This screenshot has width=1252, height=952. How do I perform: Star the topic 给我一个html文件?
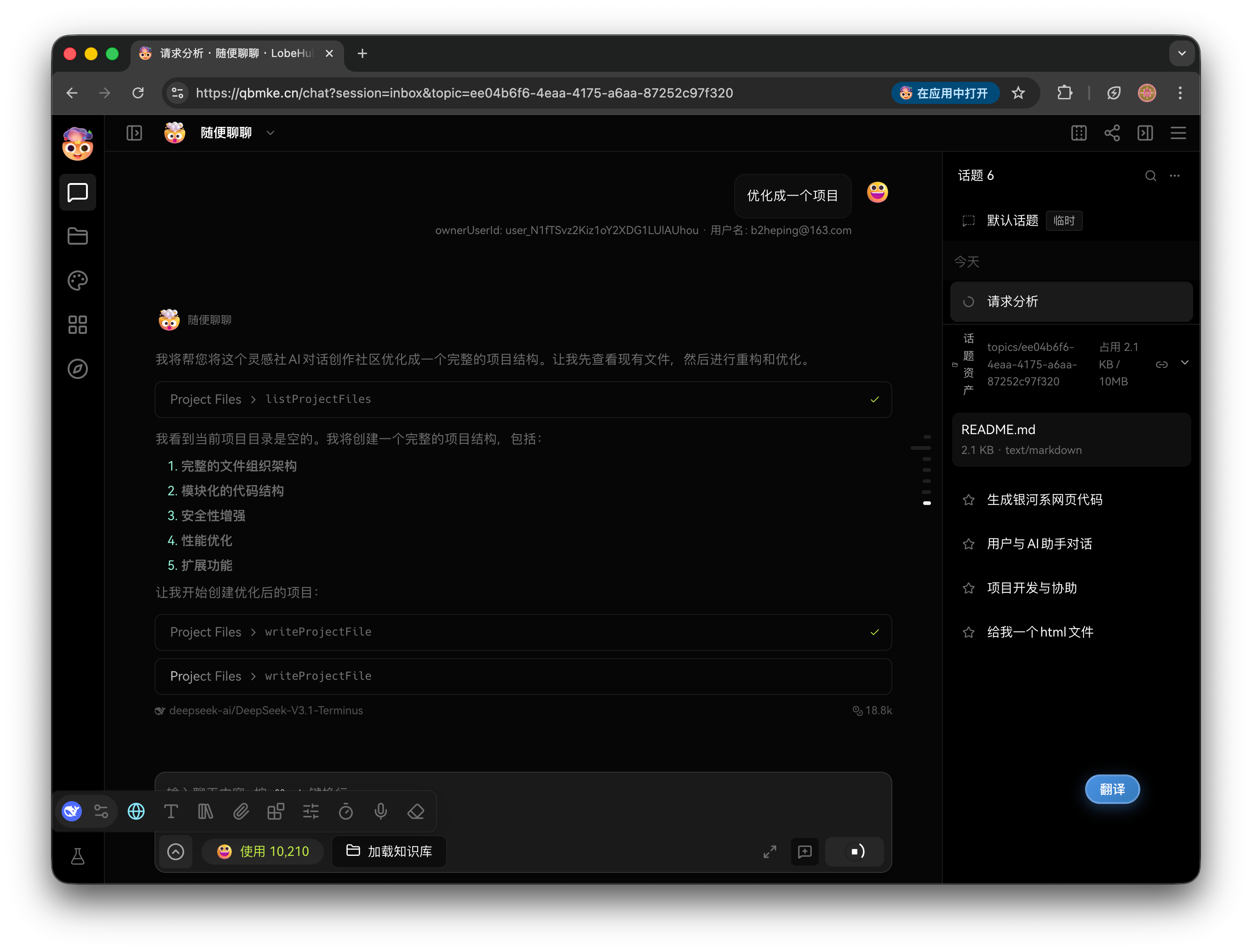click(x=969, y=632)
